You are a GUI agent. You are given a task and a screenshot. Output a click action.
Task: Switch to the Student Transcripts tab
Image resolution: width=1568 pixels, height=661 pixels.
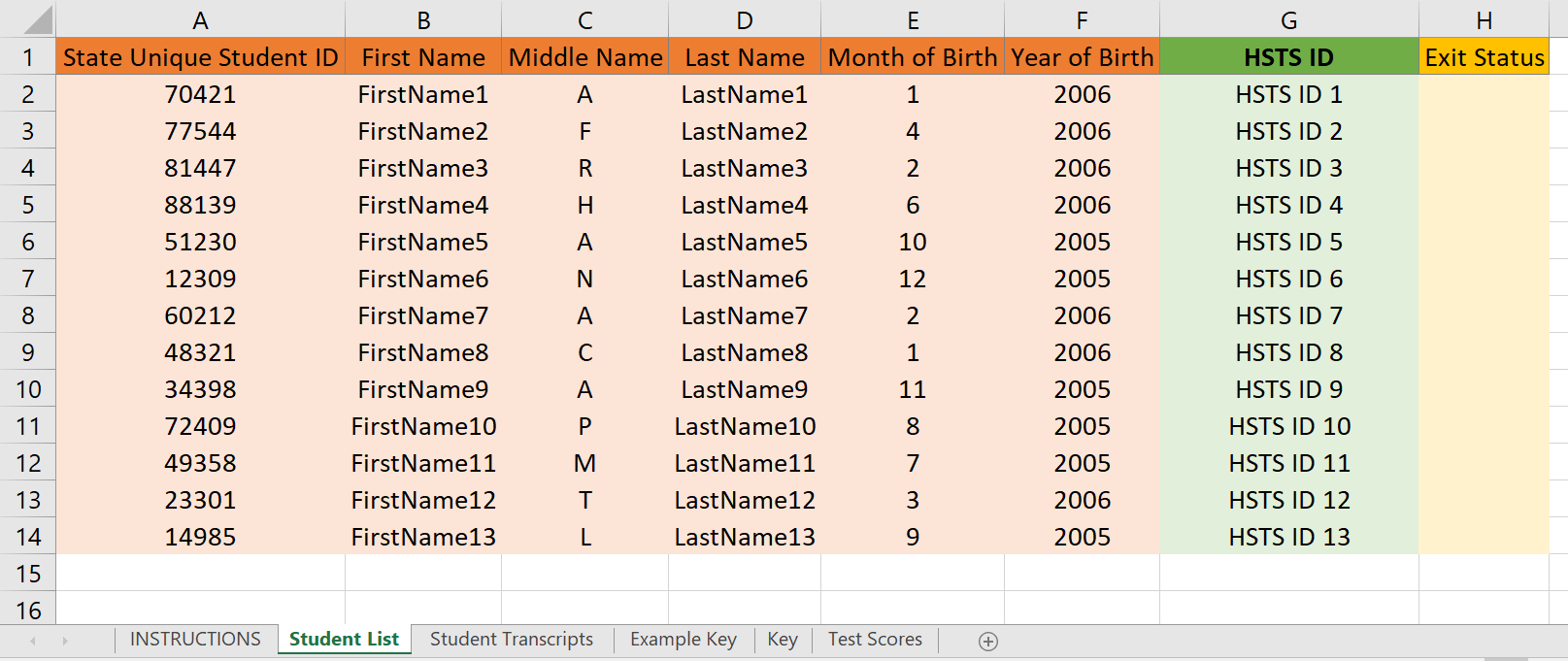coord(511,639)
